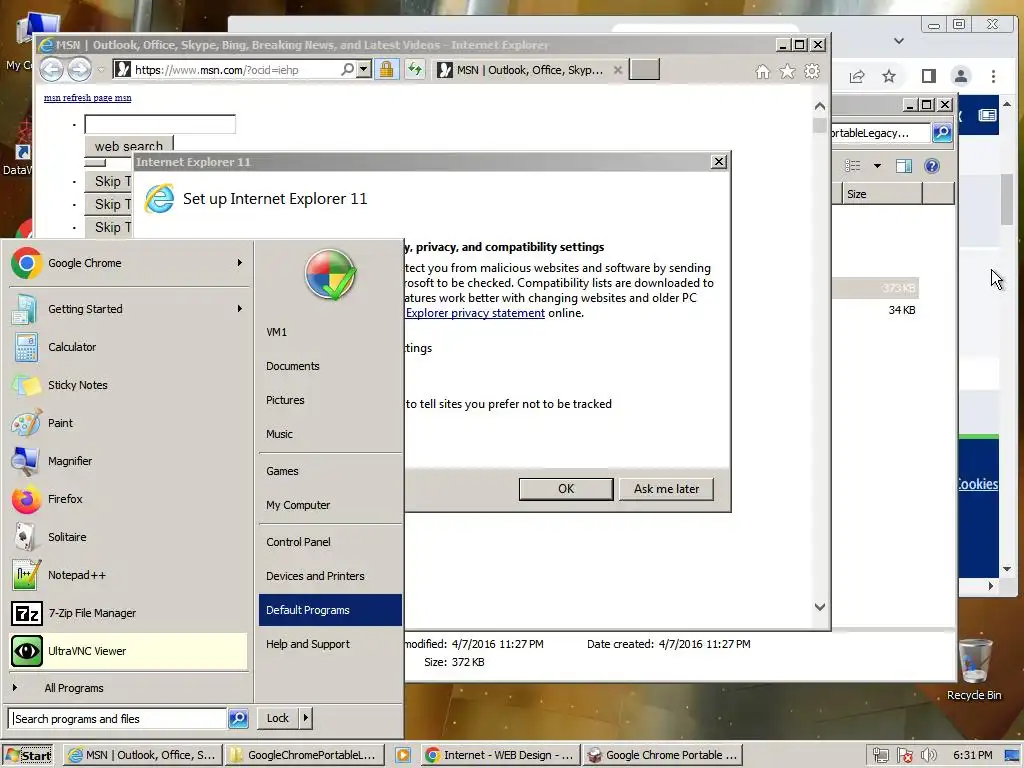
Task: Click the refresh icon in the IE address bar
Action: (x=415, y=69)
